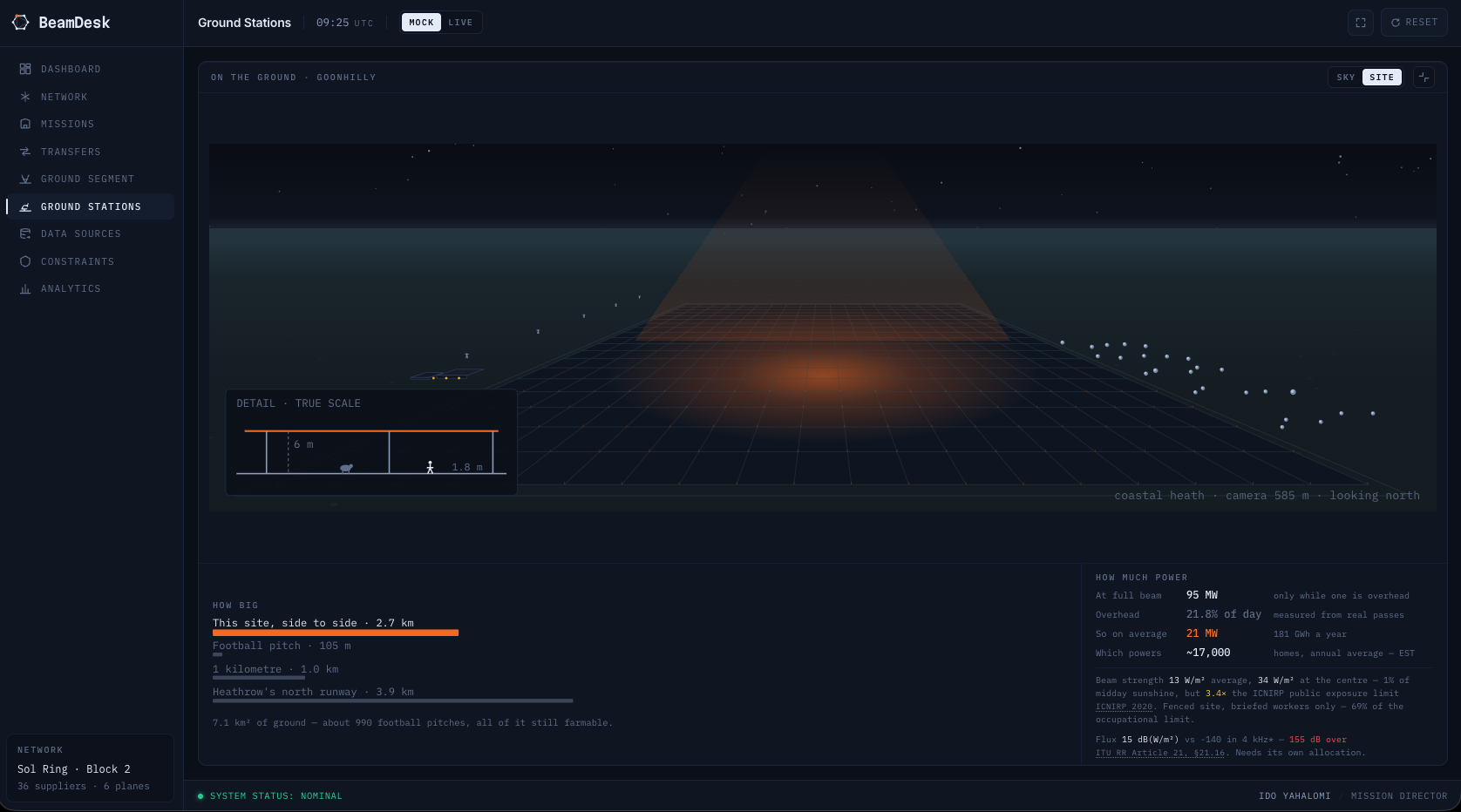
Task: Switch data mode to LIVE
Action: [460, 23]
